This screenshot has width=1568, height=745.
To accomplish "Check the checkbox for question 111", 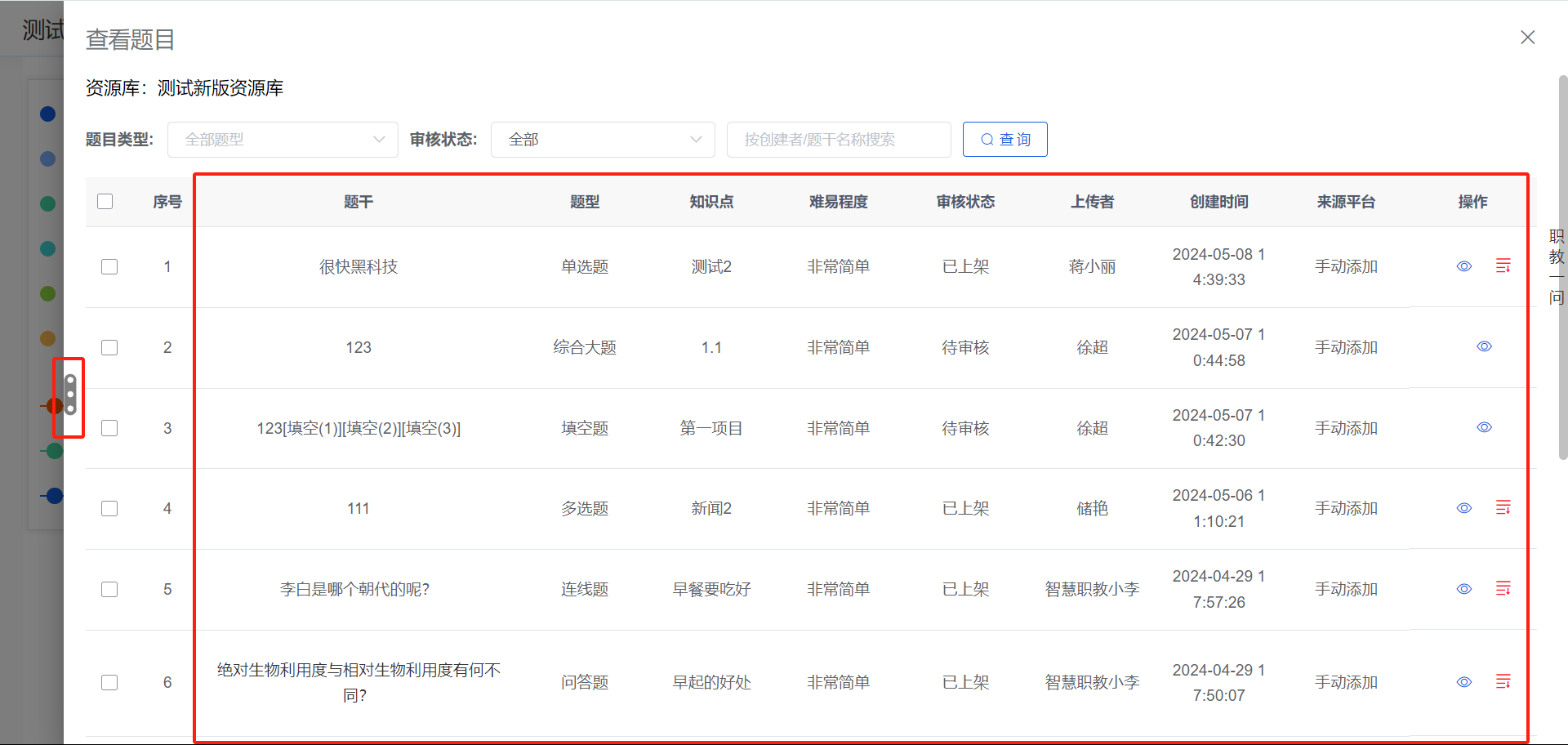I will pos(109,507).
